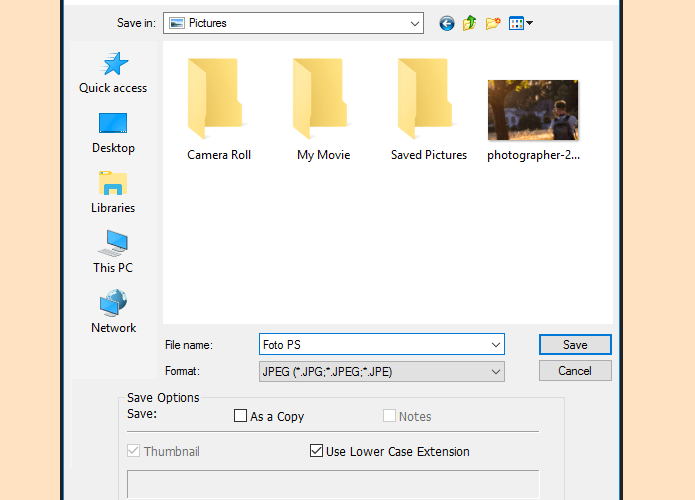Create a new folder
695x500 pixels.
coord(493,23)
